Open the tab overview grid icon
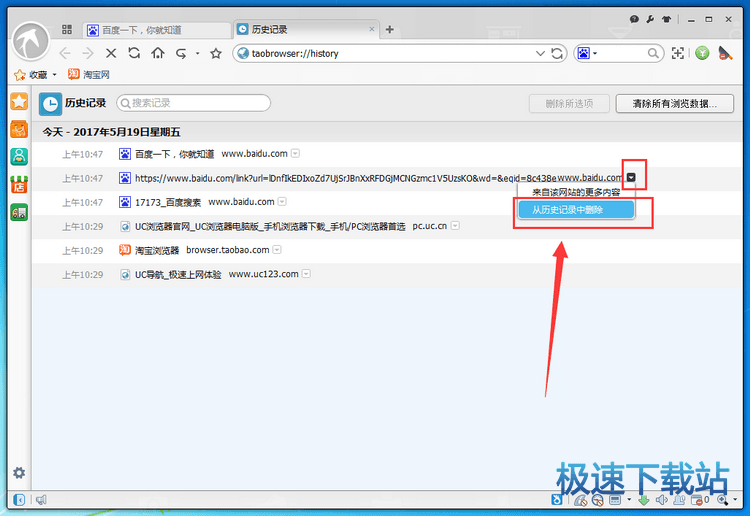 tap(67, 30)
